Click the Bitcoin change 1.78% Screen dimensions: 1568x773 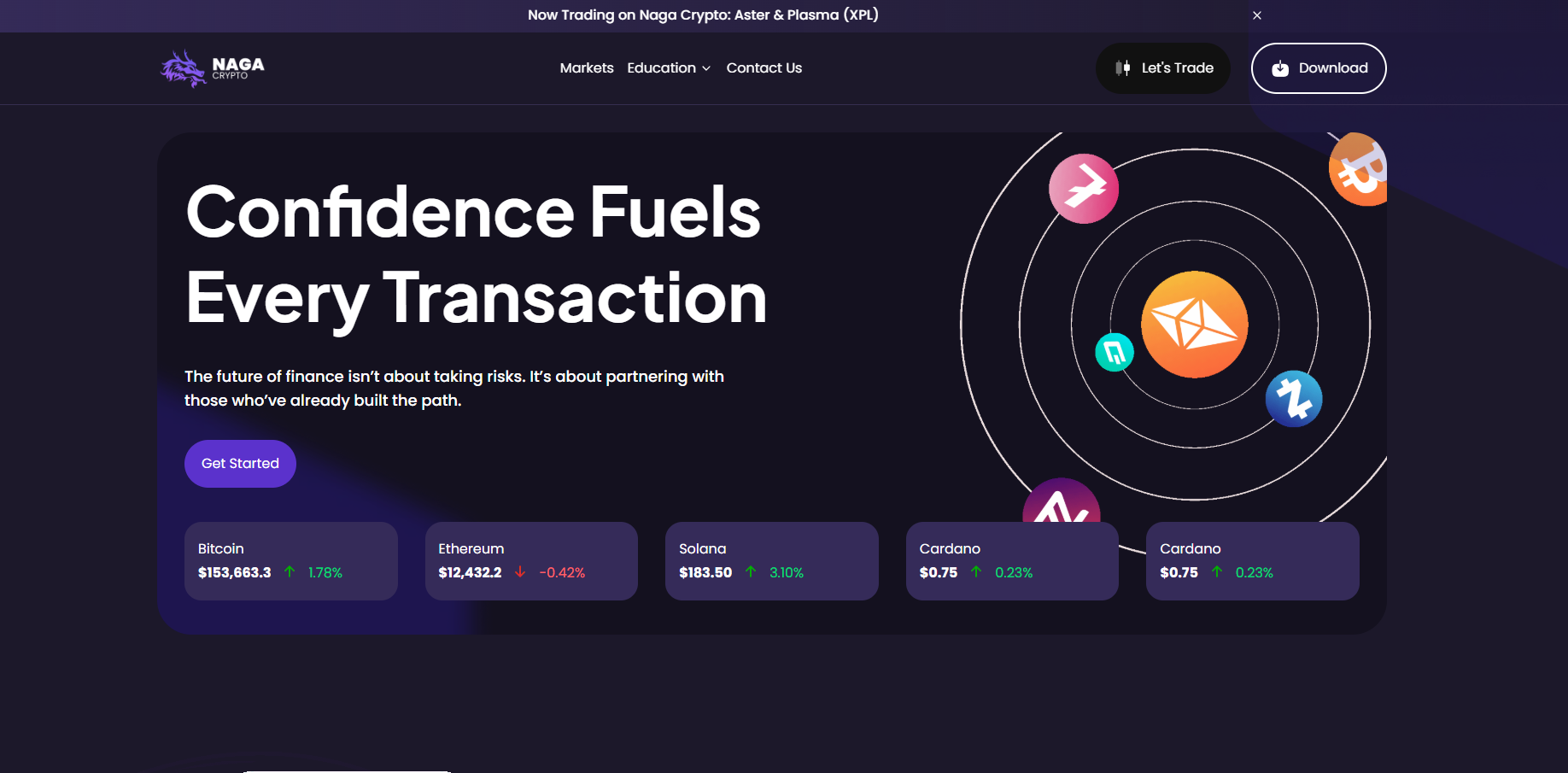325,572
